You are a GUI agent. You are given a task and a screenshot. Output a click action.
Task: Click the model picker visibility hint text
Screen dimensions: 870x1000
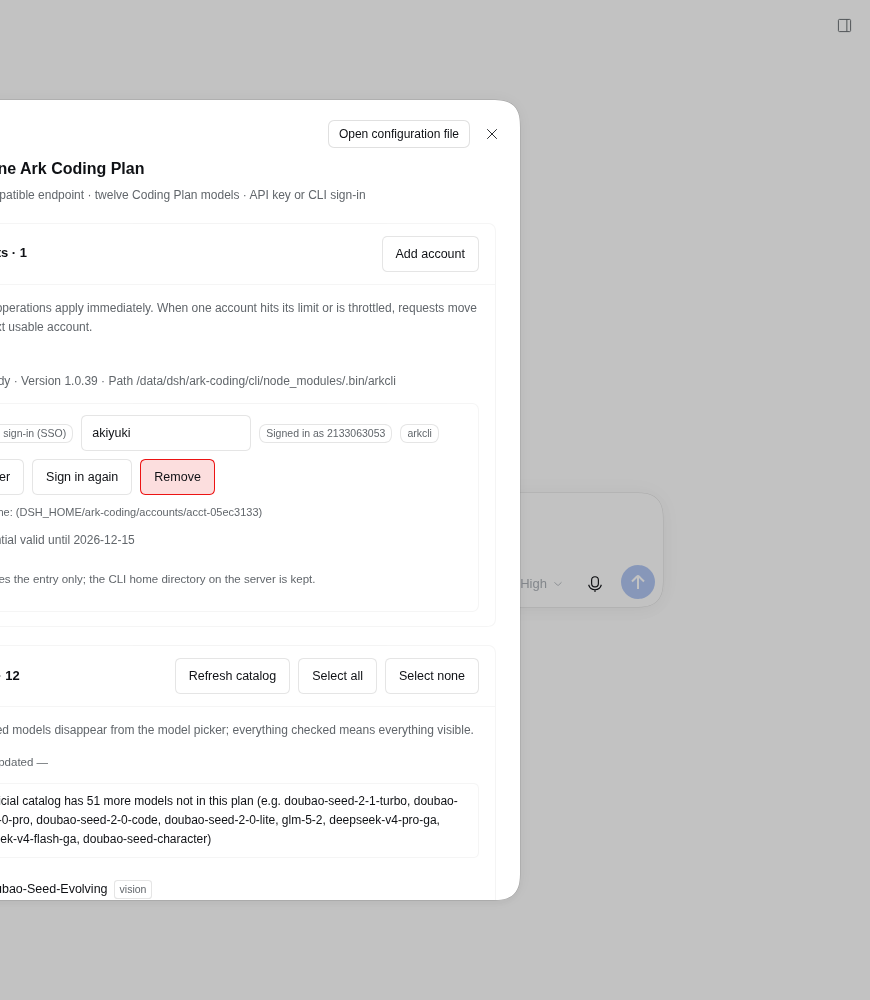237,730
